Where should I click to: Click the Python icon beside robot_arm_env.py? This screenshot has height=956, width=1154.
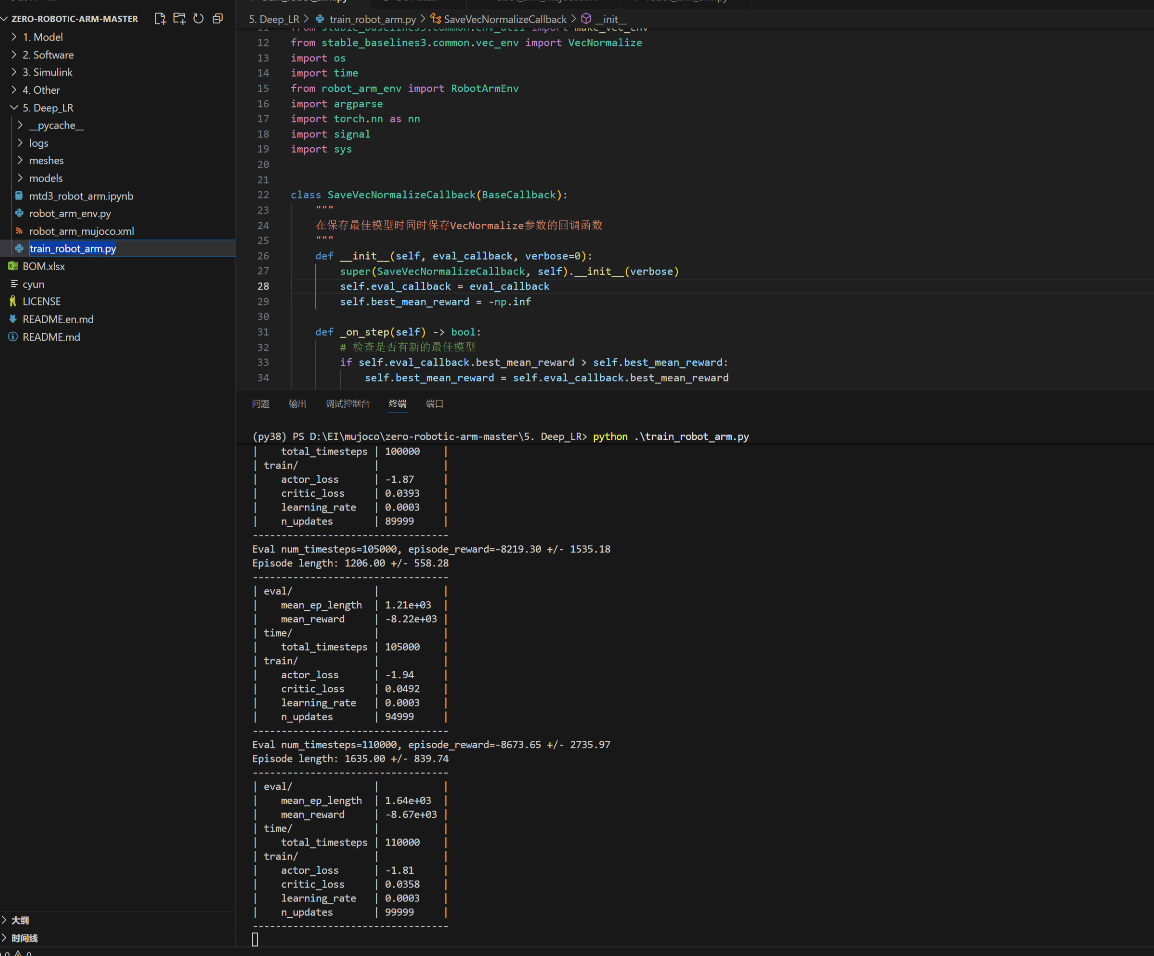click(19, 213)
